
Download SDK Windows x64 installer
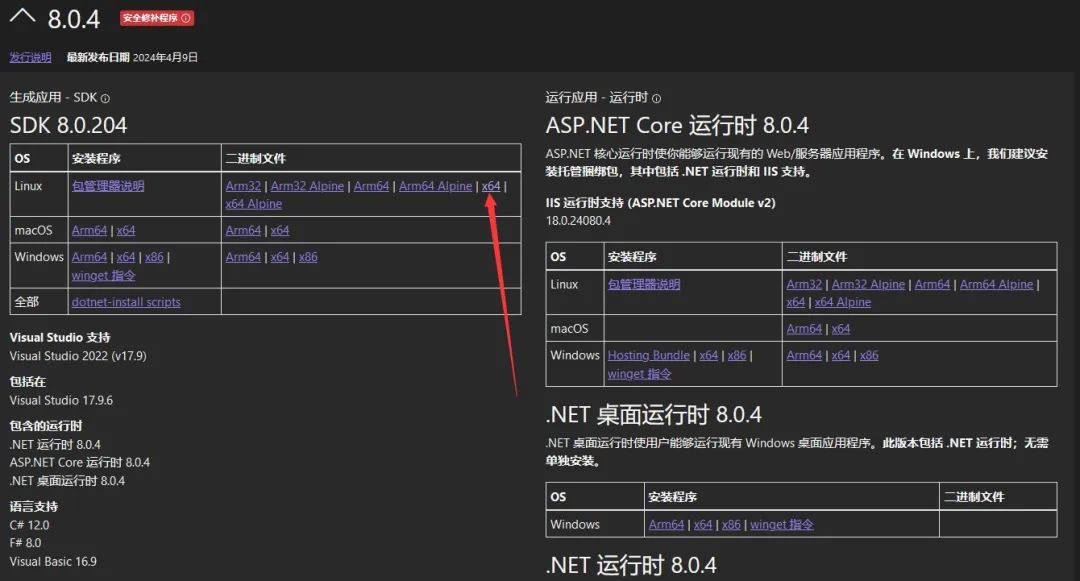126,257
